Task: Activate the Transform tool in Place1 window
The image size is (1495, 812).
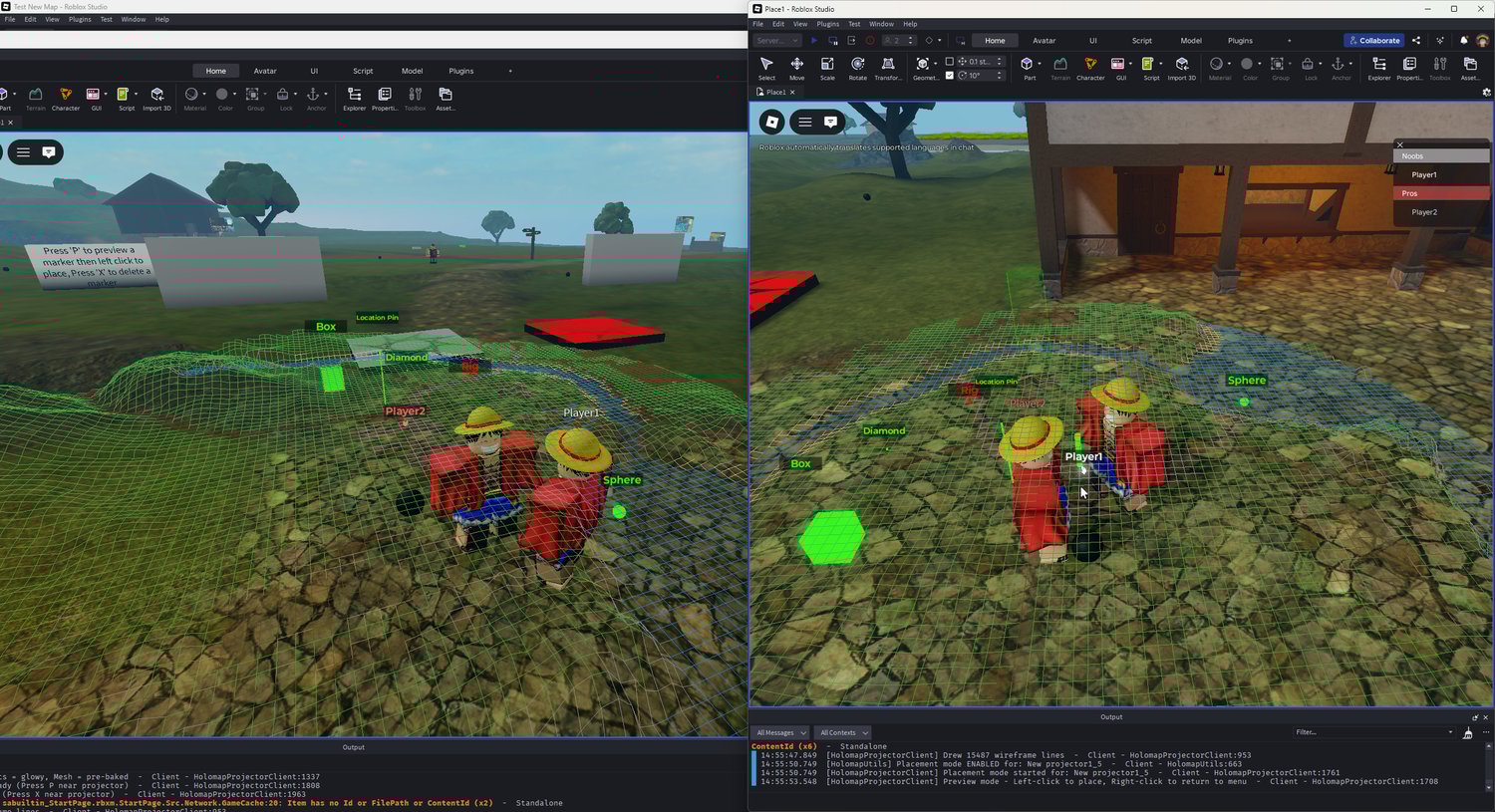Action: point(888,68)
